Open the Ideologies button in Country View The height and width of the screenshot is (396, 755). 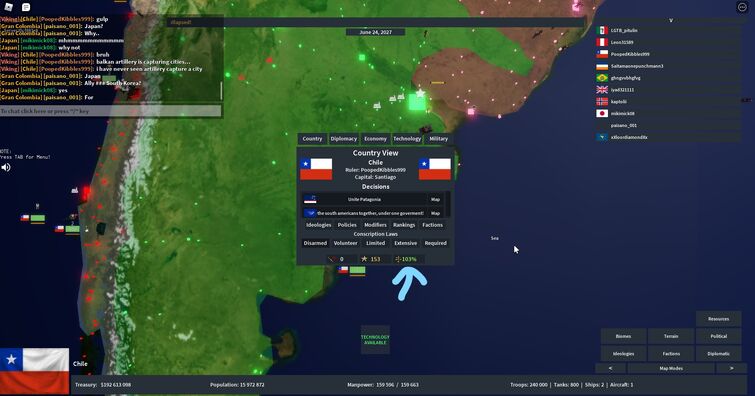pos(318,225)
